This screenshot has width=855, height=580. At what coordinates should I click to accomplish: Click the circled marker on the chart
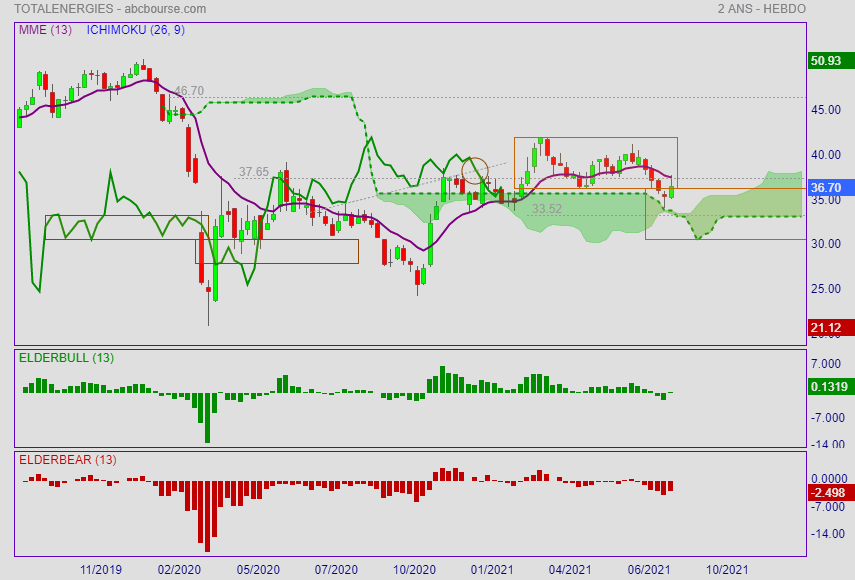click(475, 170)
